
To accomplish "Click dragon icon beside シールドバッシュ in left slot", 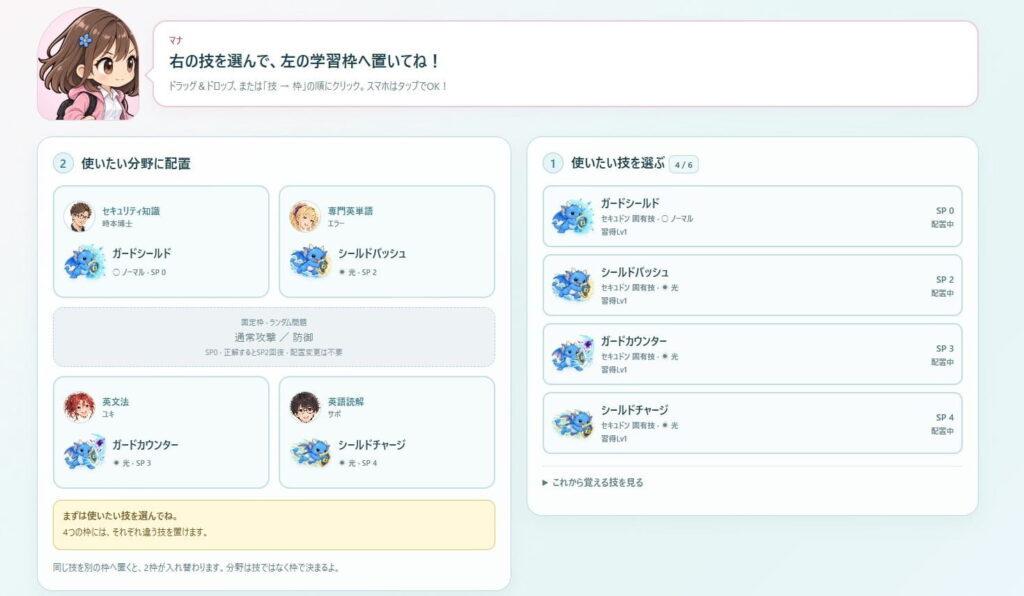I will pyautogui.click(x=310, y=261).
